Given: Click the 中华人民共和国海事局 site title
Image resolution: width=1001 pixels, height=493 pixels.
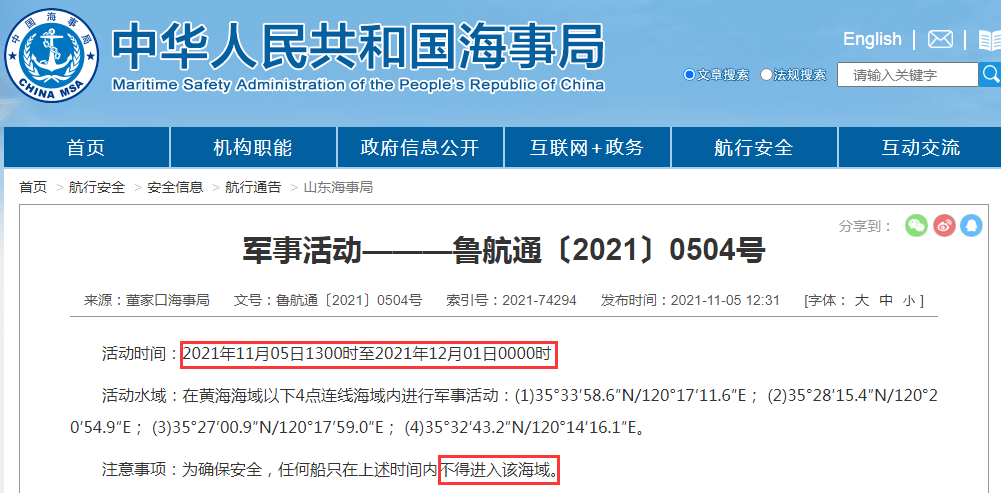Looking at the screenshot, I should click(358, 46).
